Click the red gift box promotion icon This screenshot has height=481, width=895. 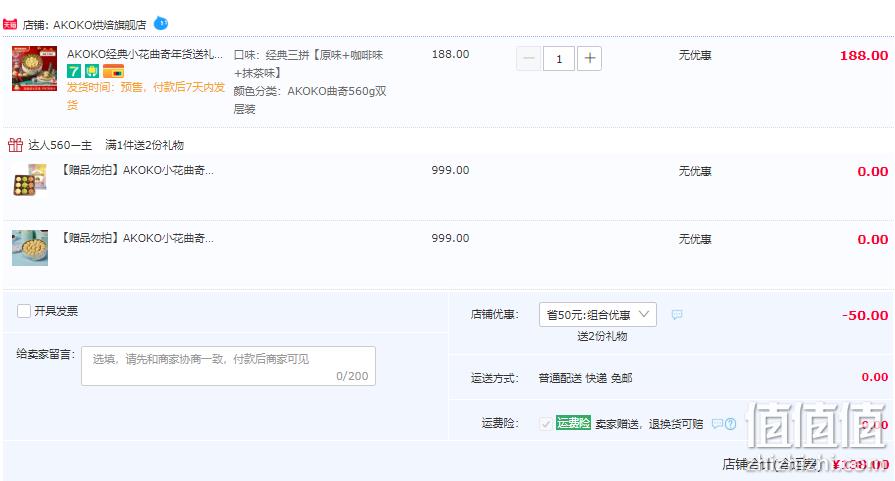coord(15,145)
